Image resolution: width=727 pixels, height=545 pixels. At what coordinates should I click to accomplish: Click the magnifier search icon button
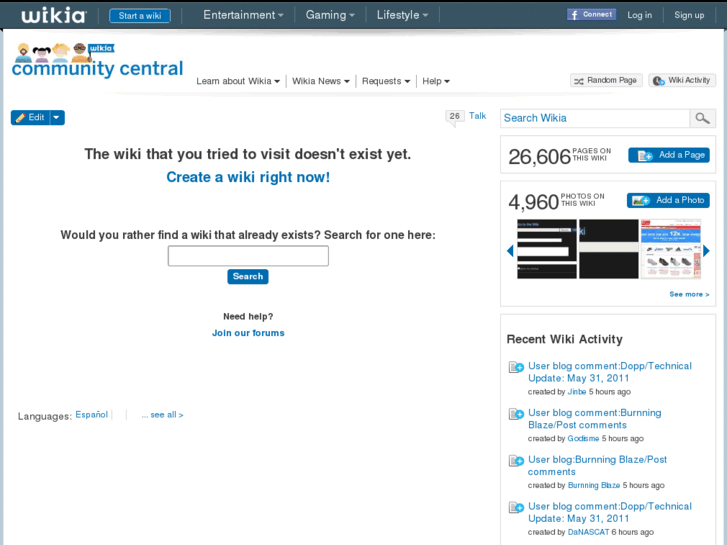click(702, 118)
